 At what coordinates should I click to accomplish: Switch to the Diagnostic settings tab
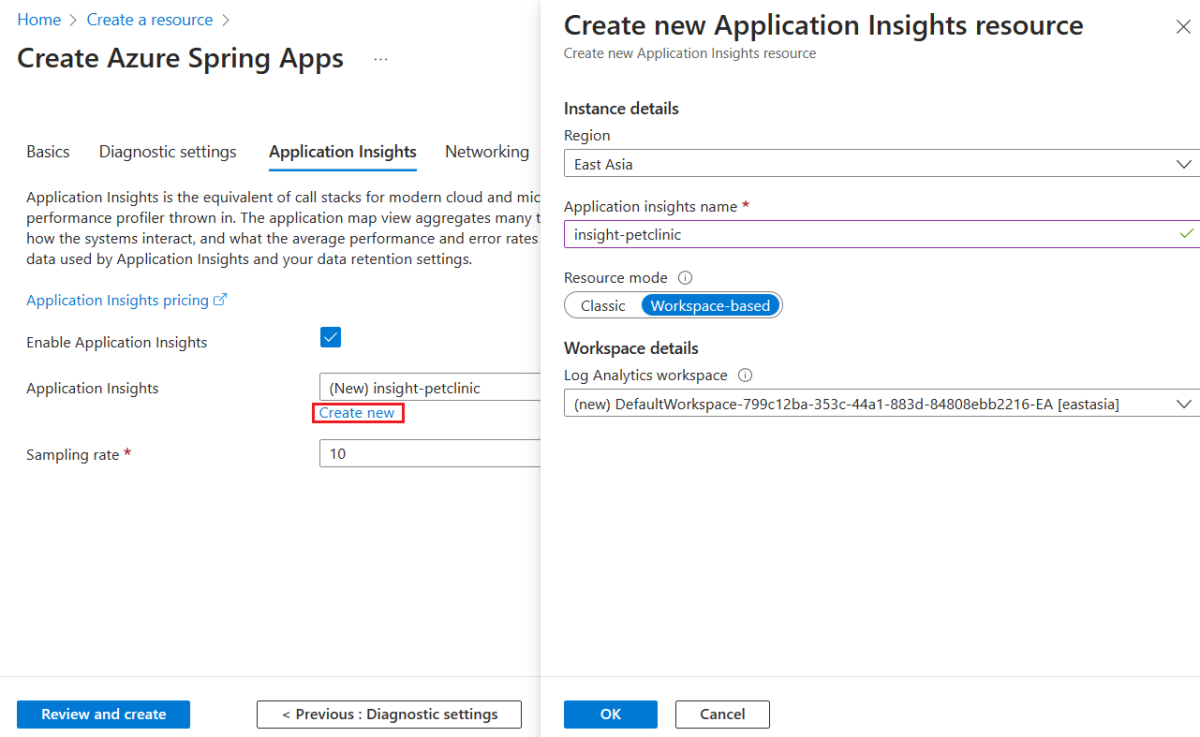168,152
